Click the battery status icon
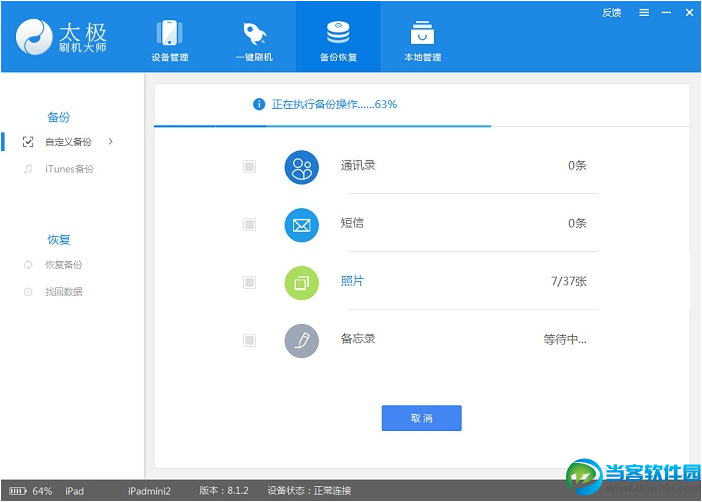702x502 pixels. (19, 491)
